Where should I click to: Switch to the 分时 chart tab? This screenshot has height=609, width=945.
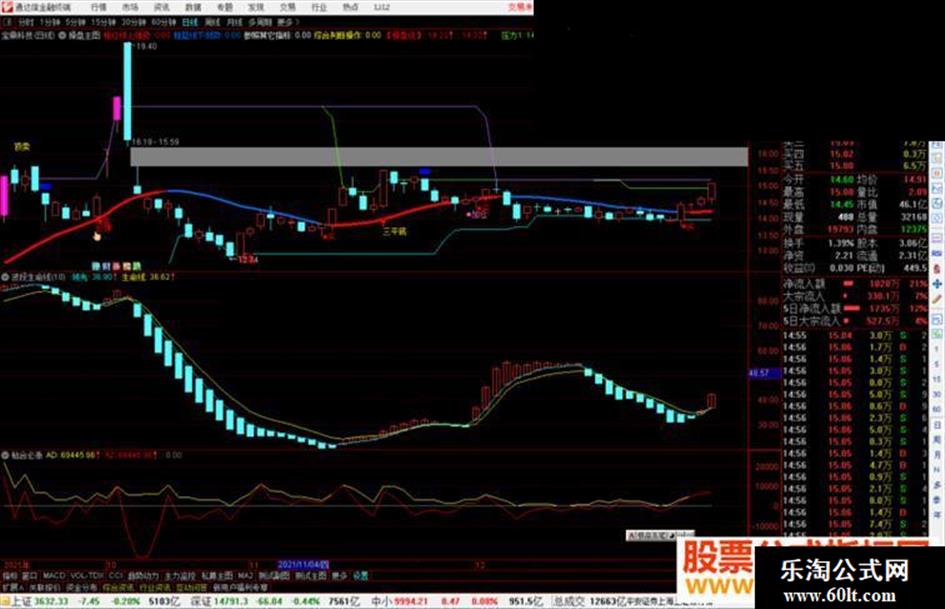point(25,22)
